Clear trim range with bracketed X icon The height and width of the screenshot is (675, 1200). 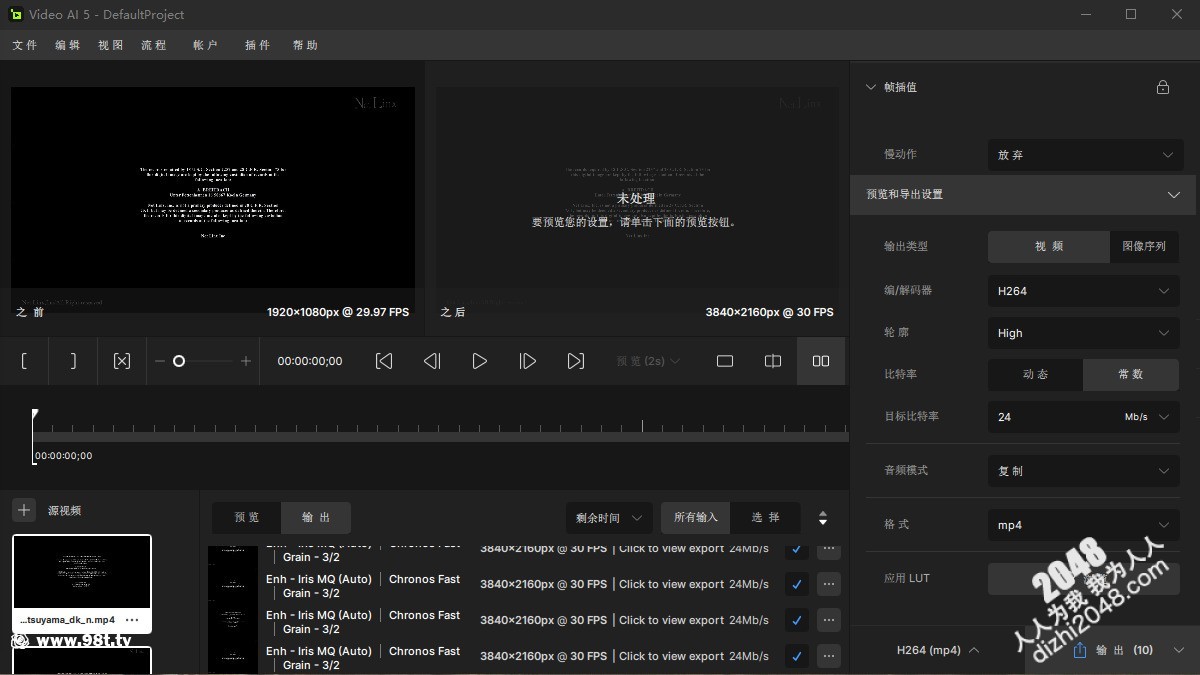click(x=122, y=361)
